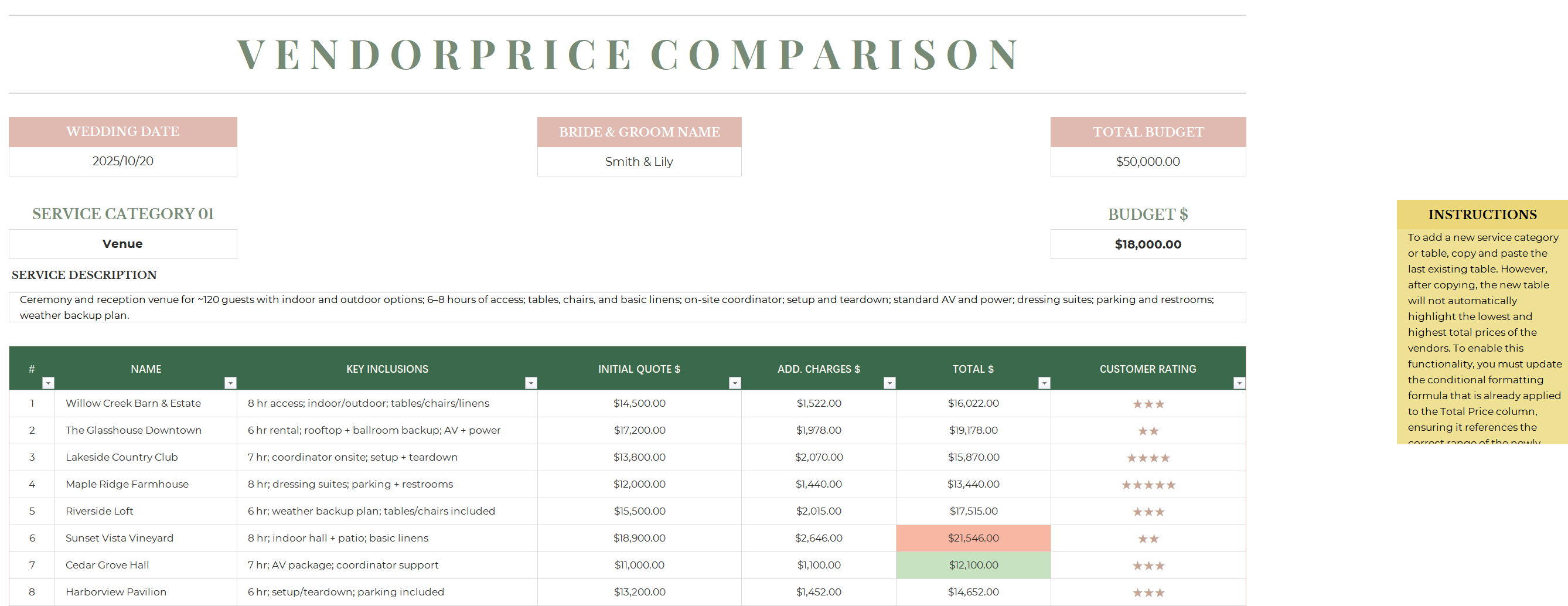Open the NAME column filter dropdown
This screenshot has width=1568, height=606.
230,383
